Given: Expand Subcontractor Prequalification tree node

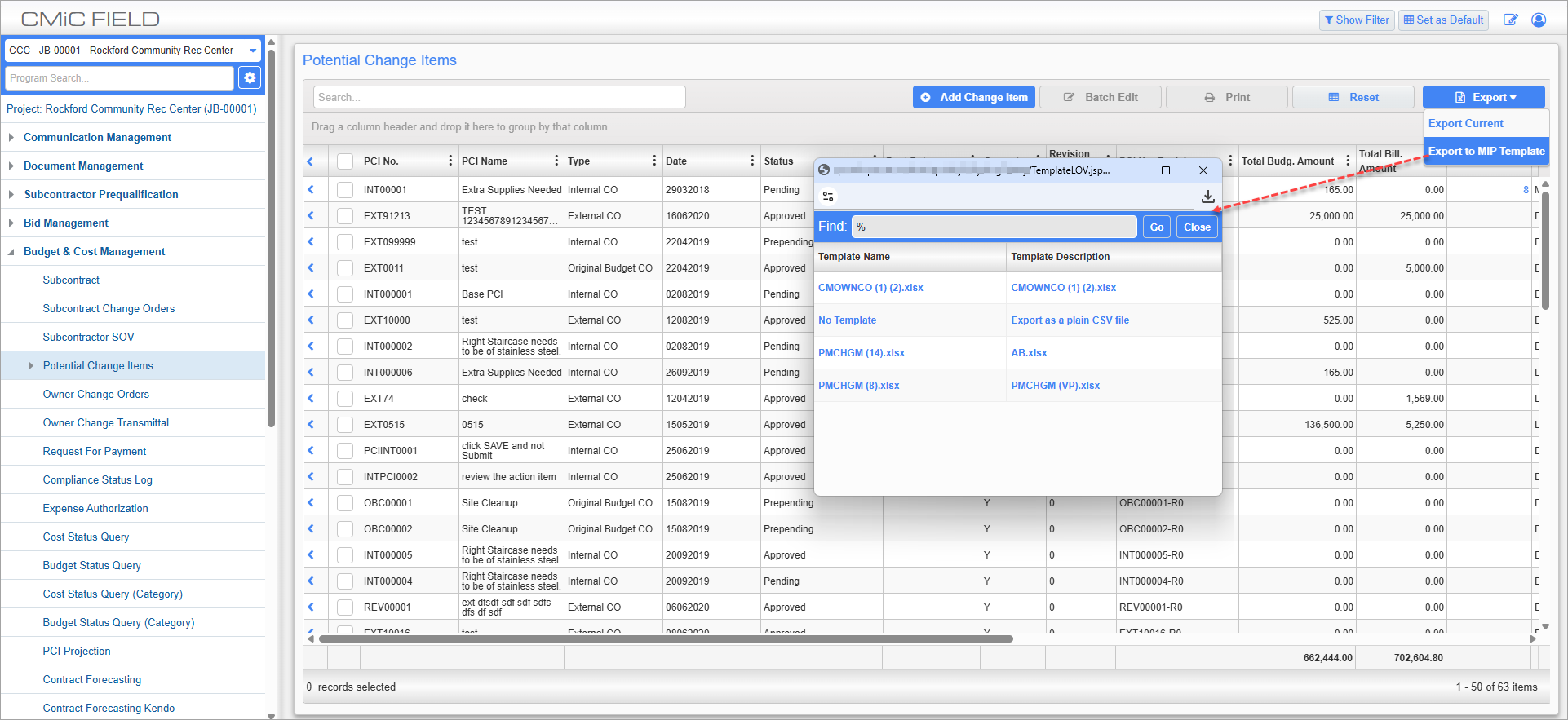Looking at the screenshot, I should [11, 194].
